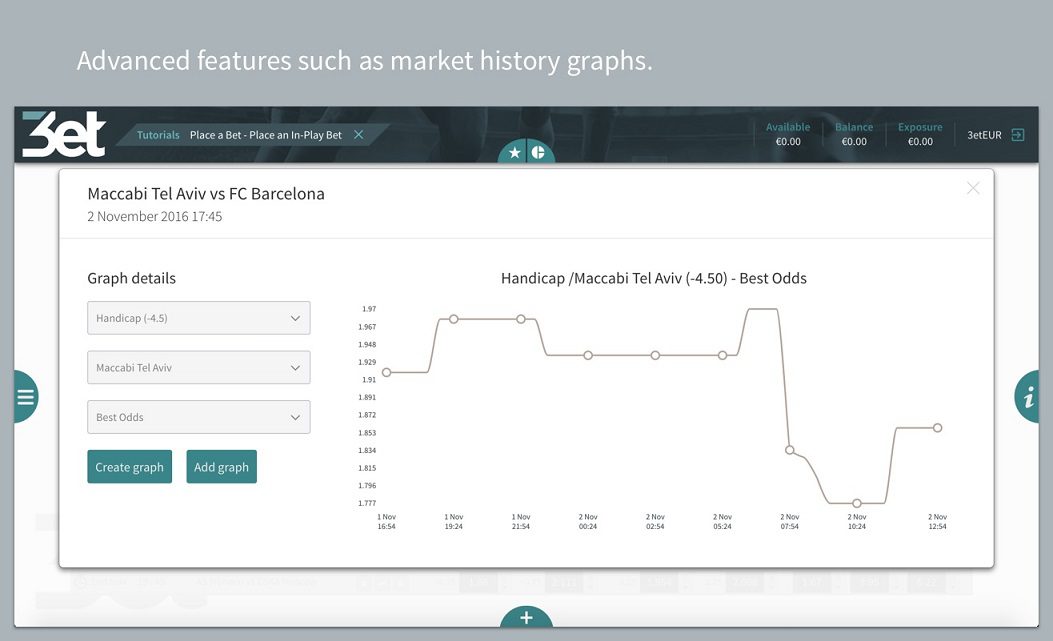This screenshot has width=1053, height=641.
Task: Click the 3etEUR account name
Action: click(x=985, y=135)
